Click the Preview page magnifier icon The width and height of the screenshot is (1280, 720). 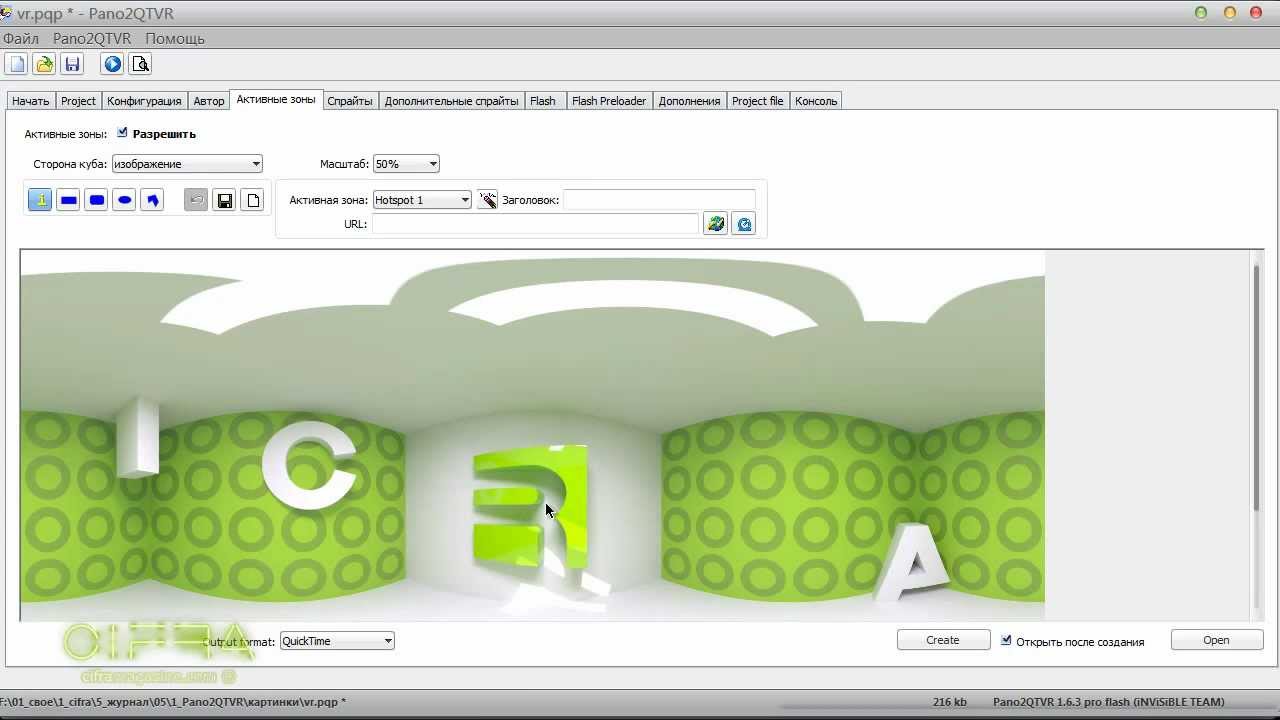(140, 64)
